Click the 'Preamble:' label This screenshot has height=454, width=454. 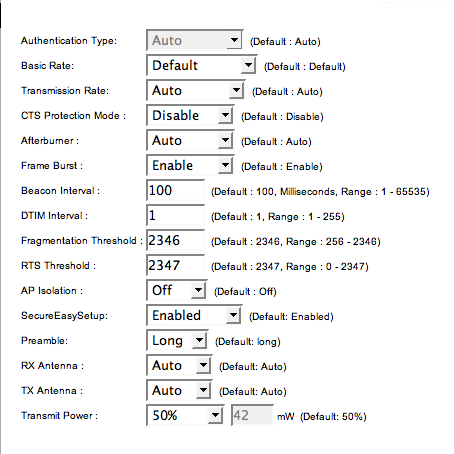tap(44, 341)
